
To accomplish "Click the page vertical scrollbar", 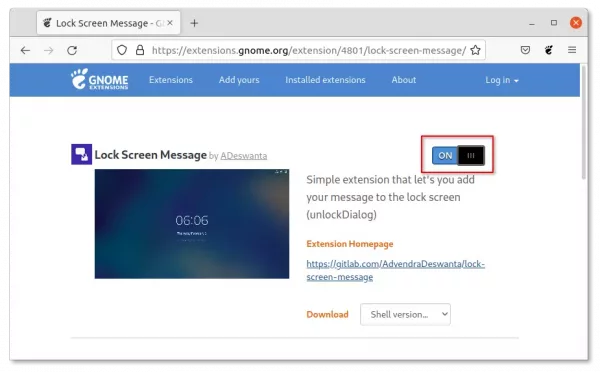I will [x=584, y=122].
